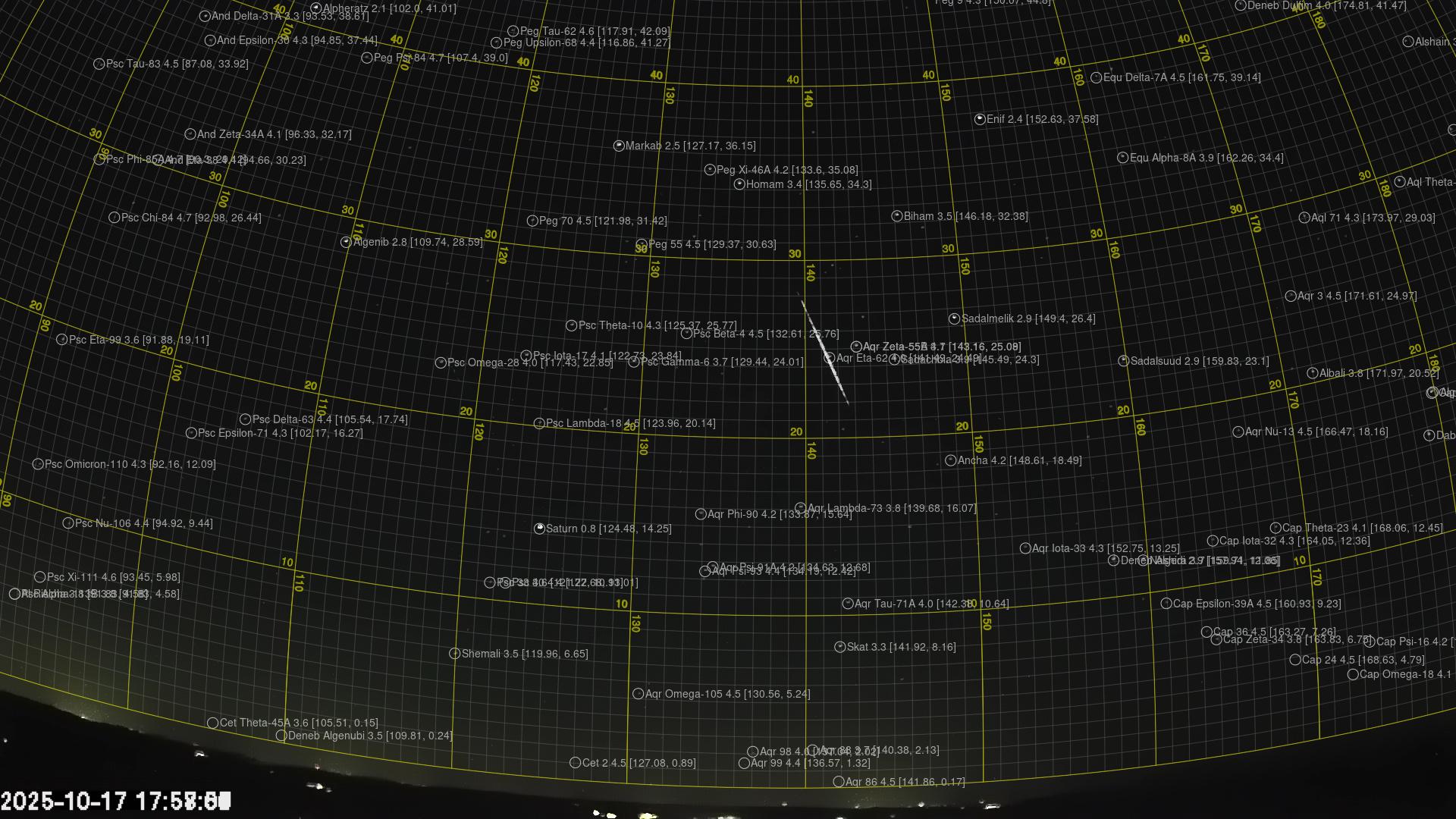Select the Biham star marker circle
Image resolution: width=1456 pixels, height=819 pixels.
(x=896, y=216)
